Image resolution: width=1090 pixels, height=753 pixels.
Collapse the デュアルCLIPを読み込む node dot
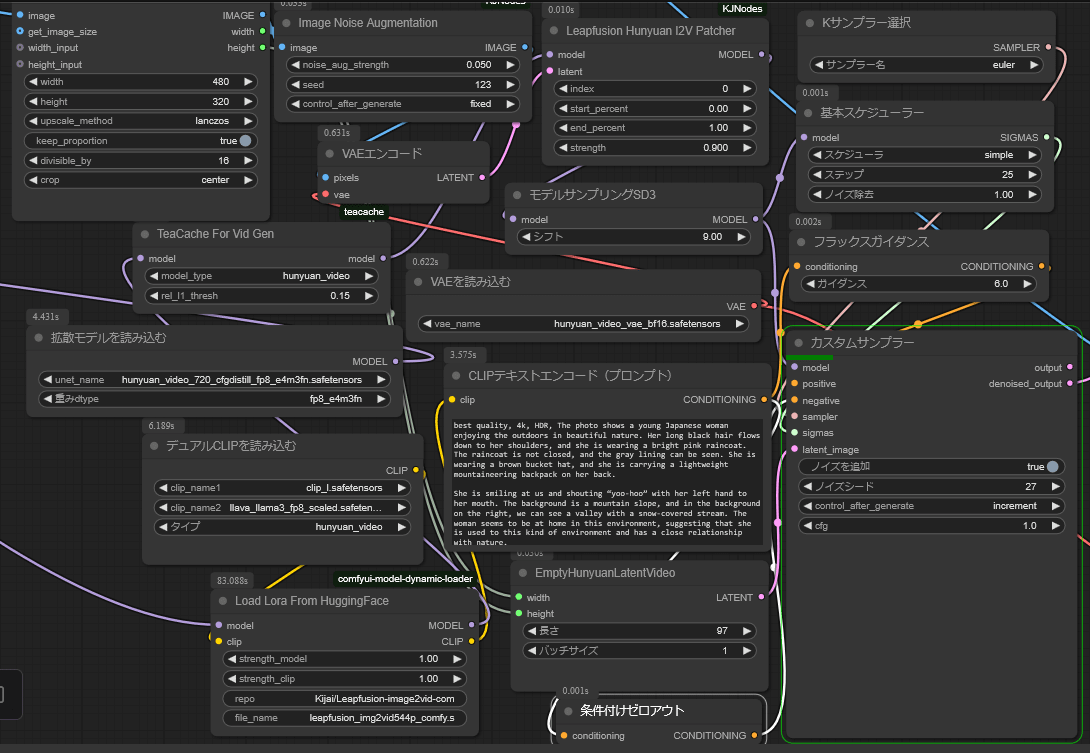pos(154,446)
